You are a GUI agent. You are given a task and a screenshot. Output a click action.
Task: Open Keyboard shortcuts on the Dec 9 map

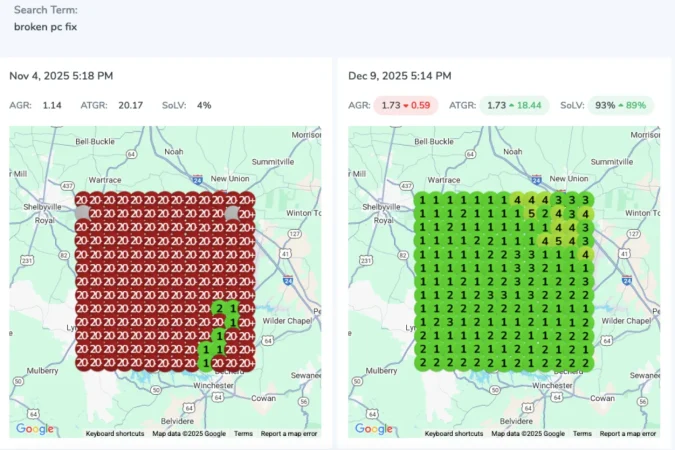(454, 434)
